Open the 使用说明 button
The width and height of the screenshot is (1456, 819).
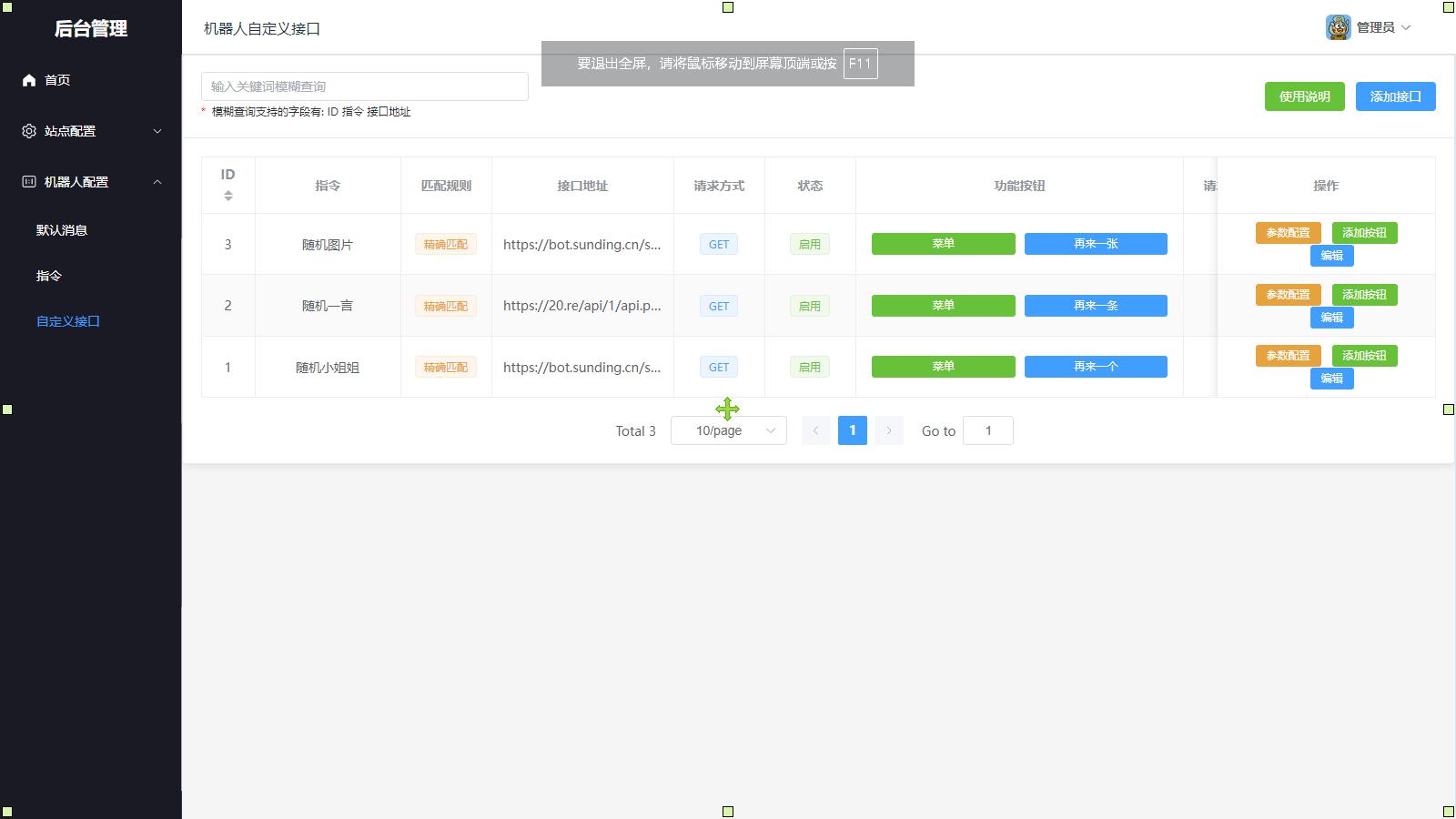[x=1304, y=96]
